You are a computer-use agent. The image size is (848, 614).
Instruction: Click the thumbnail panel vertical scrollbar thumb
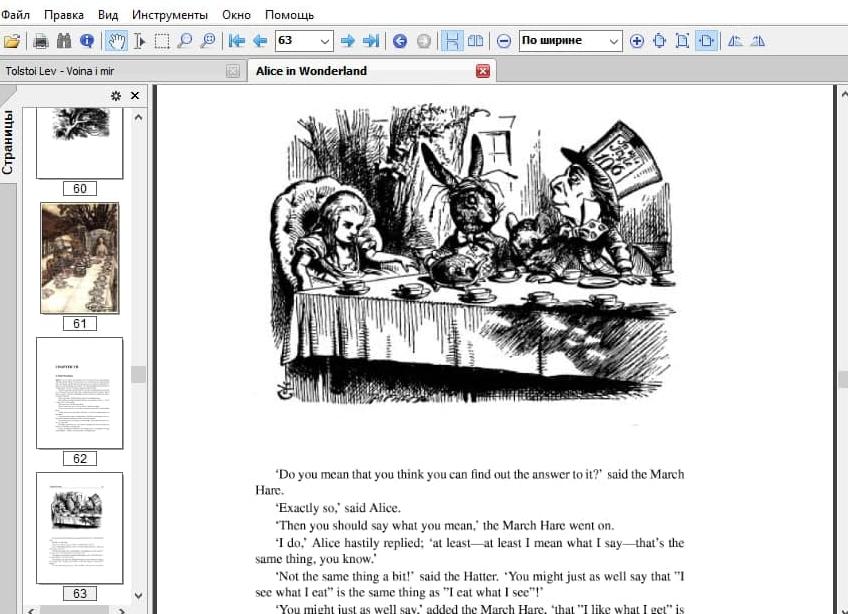click(138, 374)
